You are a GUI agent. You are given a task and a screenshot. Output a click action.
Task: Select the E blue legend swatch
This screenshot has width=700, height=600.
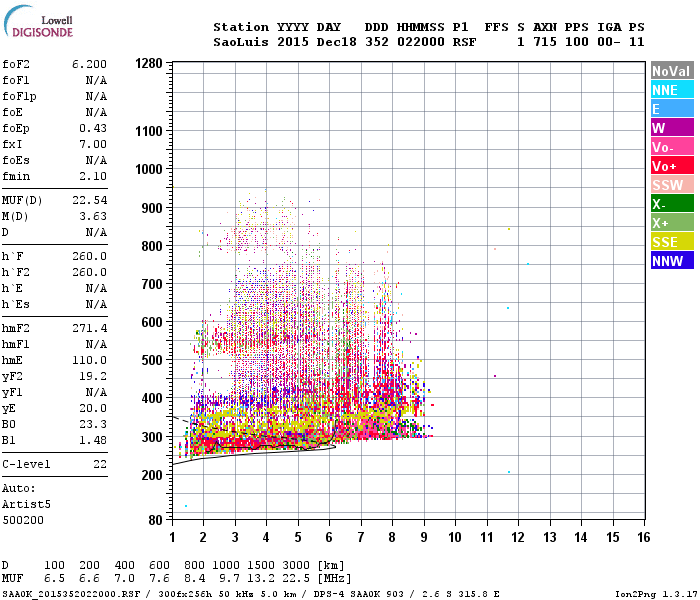(x=672, y=109)
